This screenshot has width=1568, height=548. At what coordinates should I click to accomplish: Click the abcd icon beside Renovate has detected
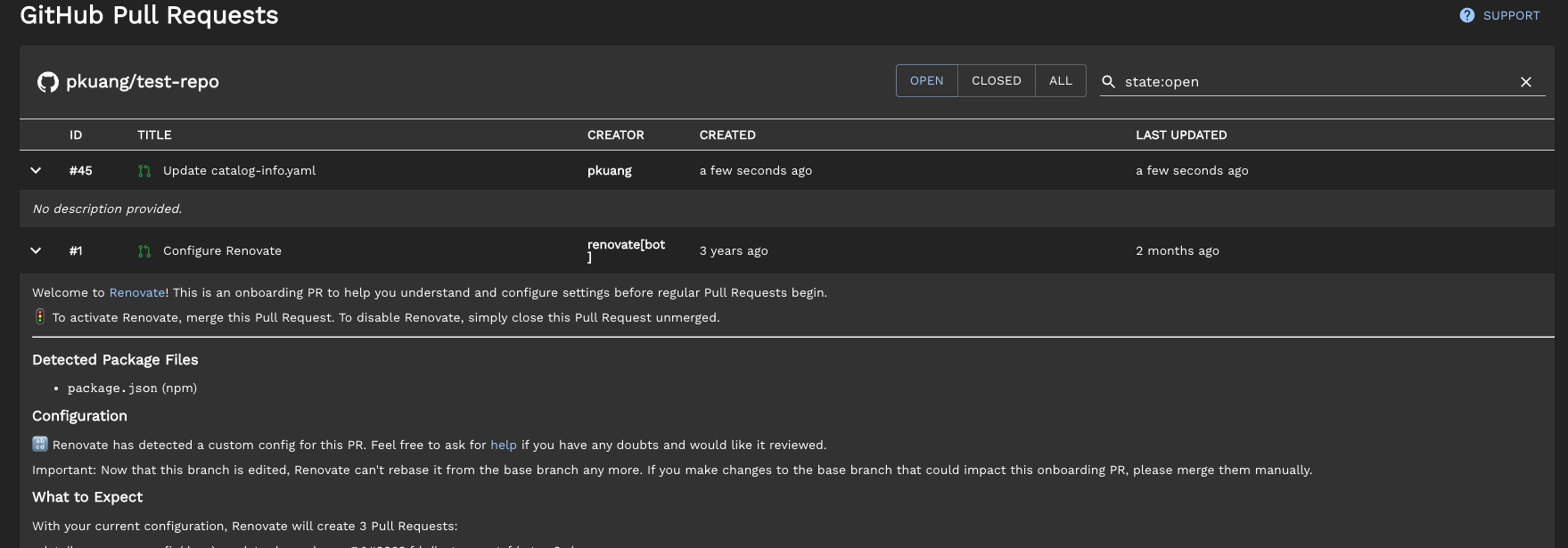pyautogui.click(x=39, y=444)
